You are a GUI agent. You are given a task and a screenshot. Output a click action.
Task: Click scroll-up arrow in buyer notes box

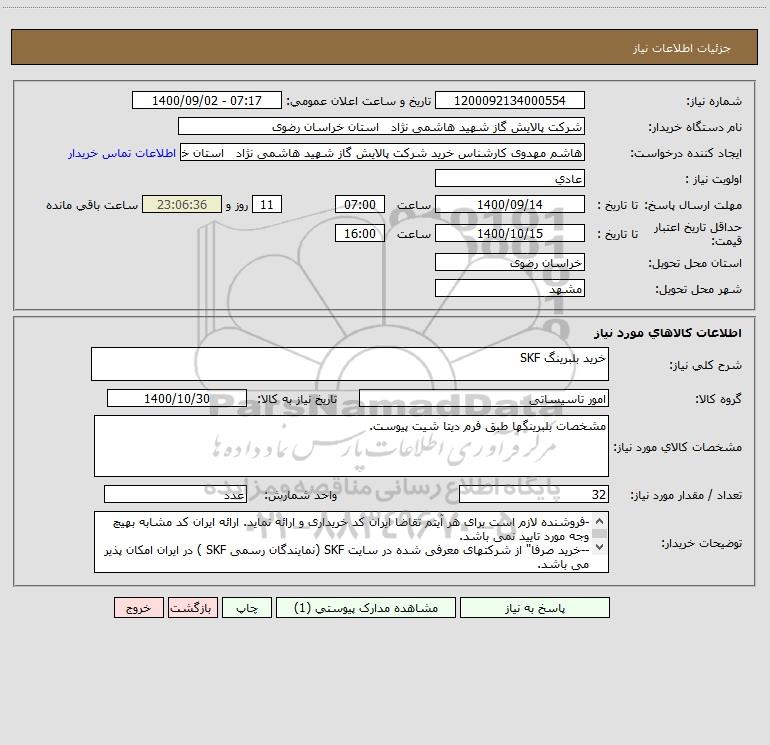click(599, 521)
